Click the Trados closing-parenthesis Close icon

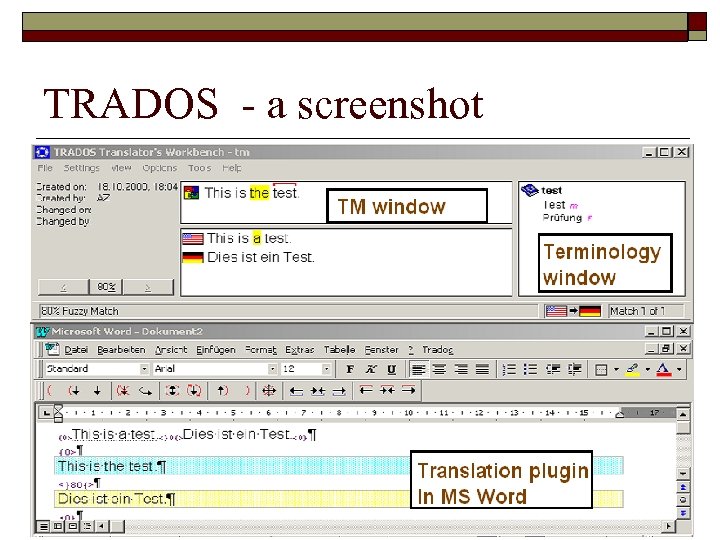point(247,391)
